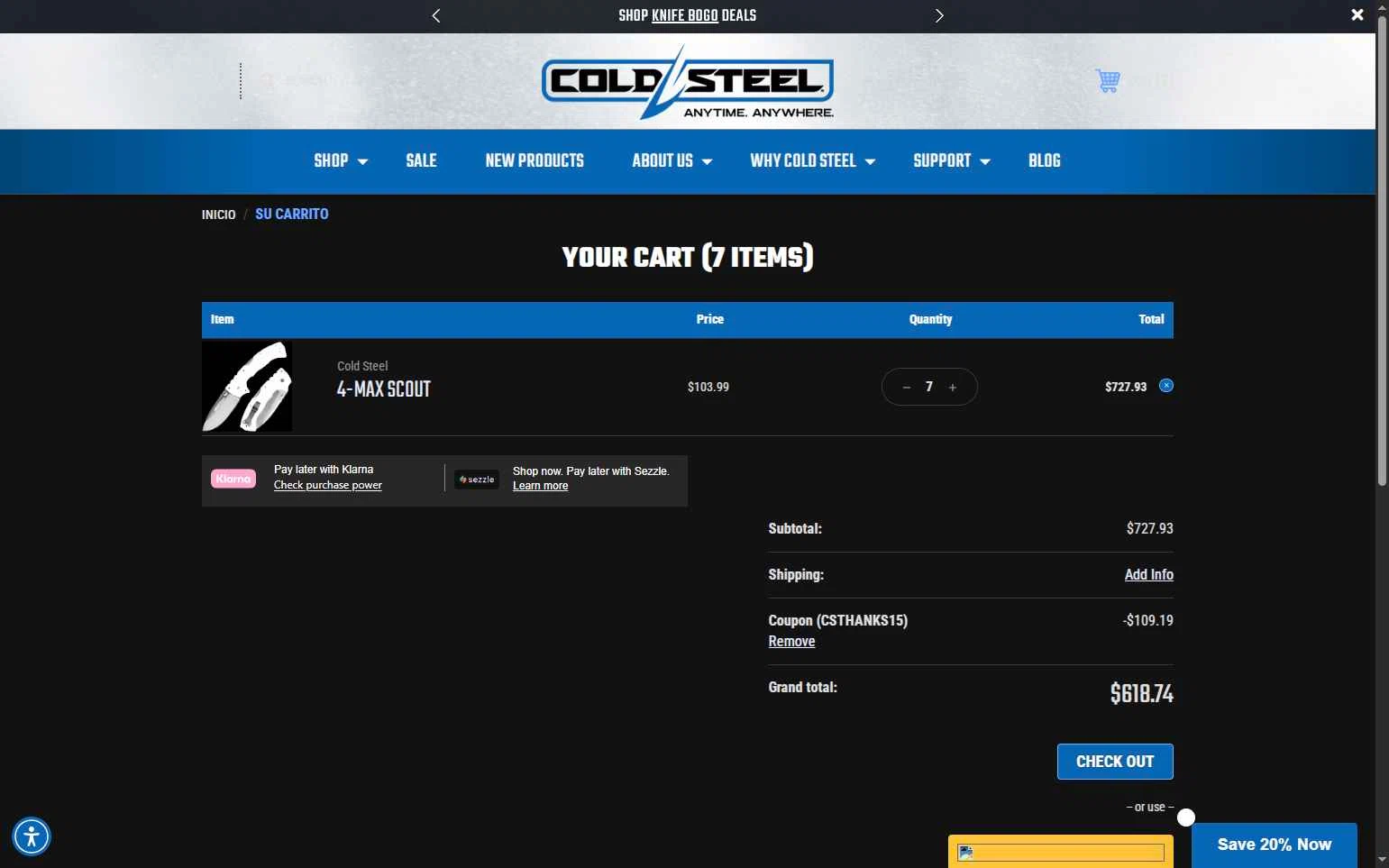Open the accessibility options widget
The width and height of the screenshot is (1389, 868).
click(32, 836)
